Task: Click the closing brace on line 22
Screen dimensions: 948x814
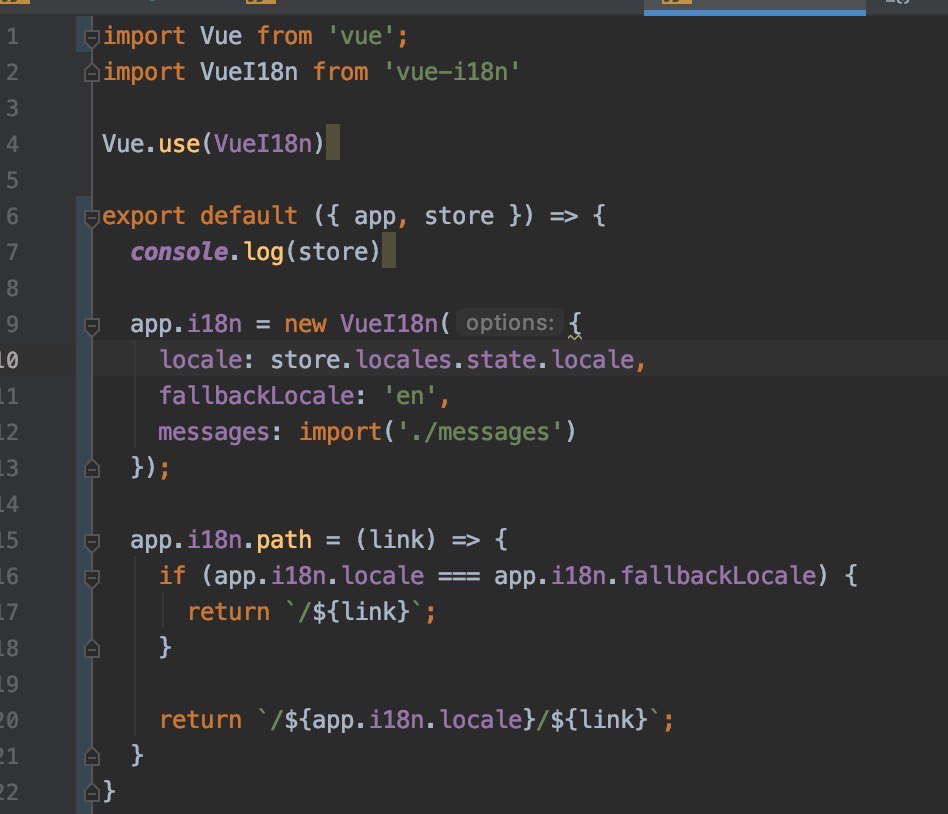Action: 109,791
